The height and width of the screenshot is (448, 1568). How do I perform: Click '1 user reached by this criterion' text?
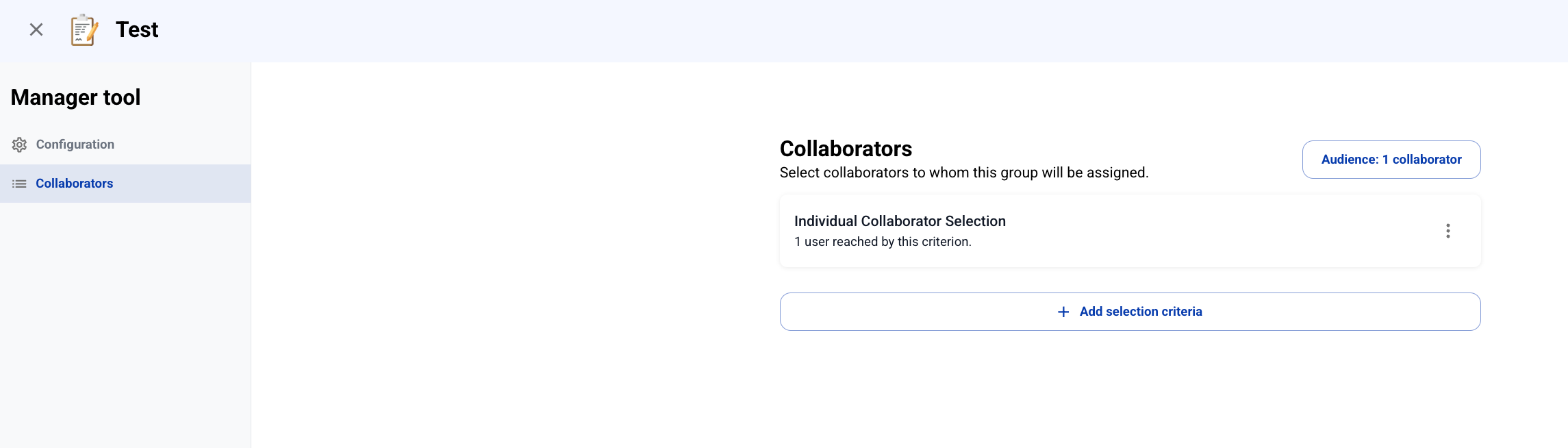tap(883, 242)
